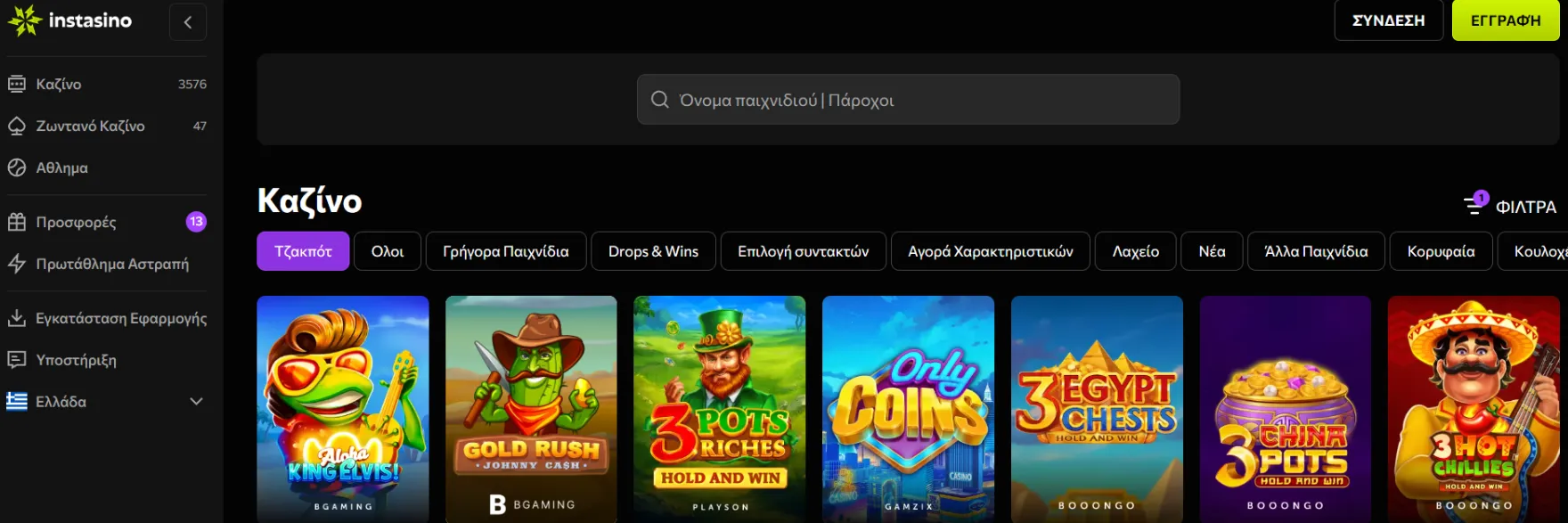The height and width of the screenshot is (523, 1568).
Task: Click the Πρωτάθλημα Αστραπή lightning icon
Action: point(17,264)
